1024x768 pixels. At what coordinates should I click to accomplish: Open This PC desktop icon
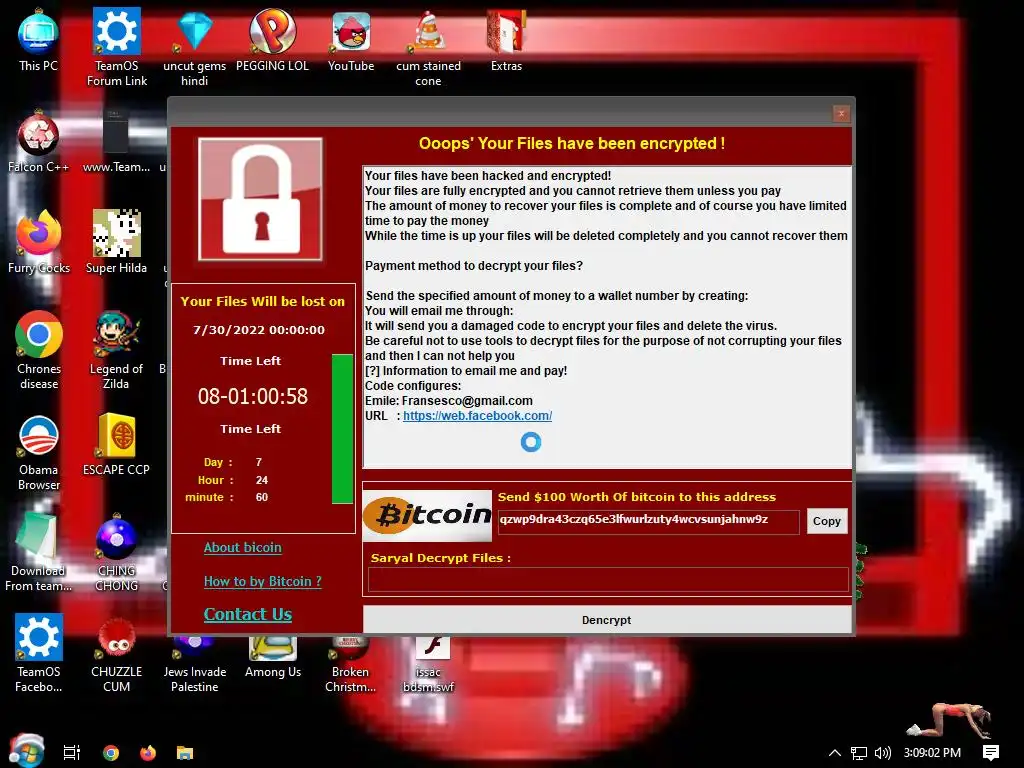38,40
